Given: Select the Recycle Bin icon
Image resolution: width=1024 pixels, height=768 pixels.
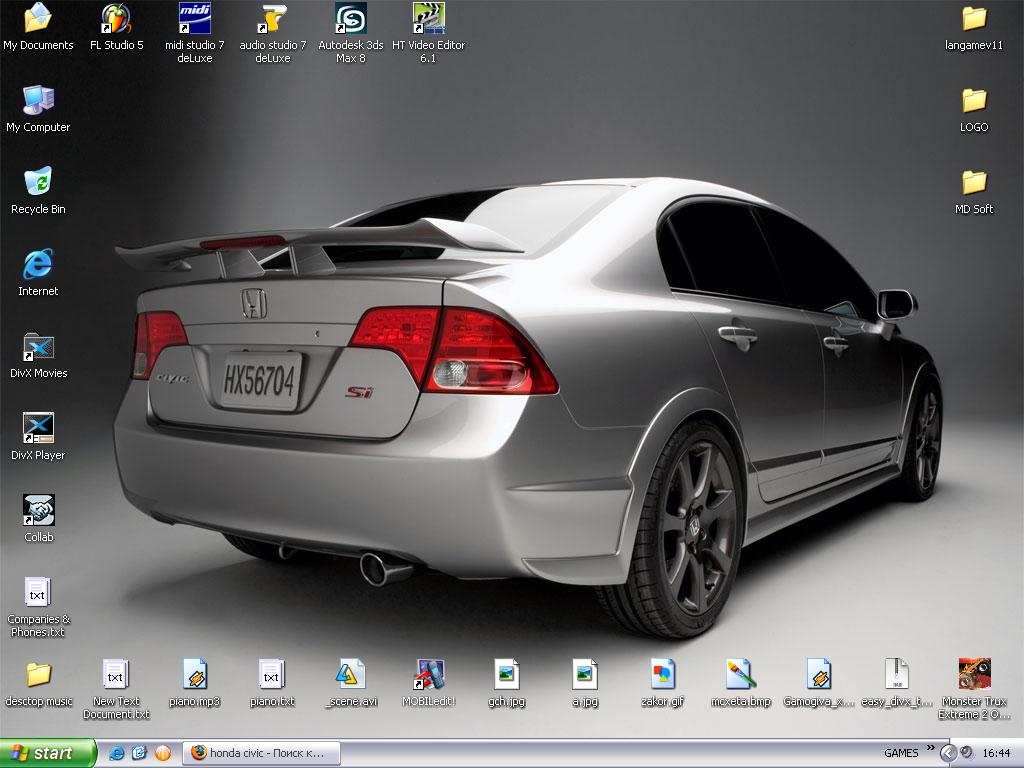Looking at the screenshot, I should click(38, 183).
